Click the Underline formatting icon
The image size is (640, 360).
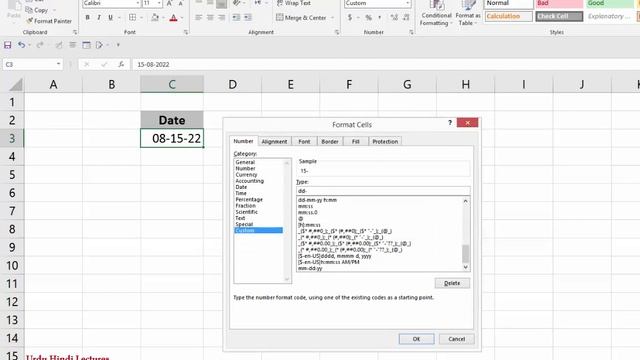[110, 18]
